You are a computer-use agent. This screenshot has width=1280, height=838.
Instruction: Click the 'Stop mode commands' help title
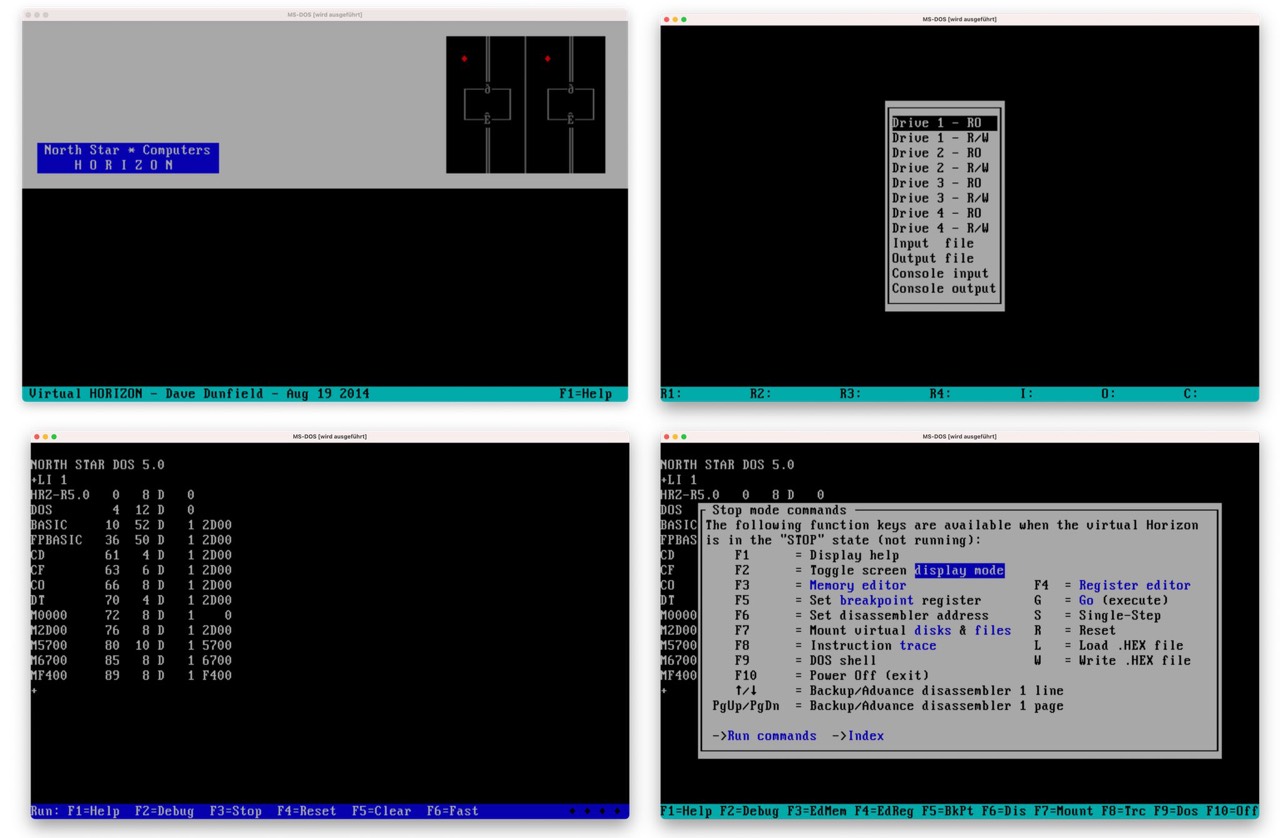click(x=779, y=510)
